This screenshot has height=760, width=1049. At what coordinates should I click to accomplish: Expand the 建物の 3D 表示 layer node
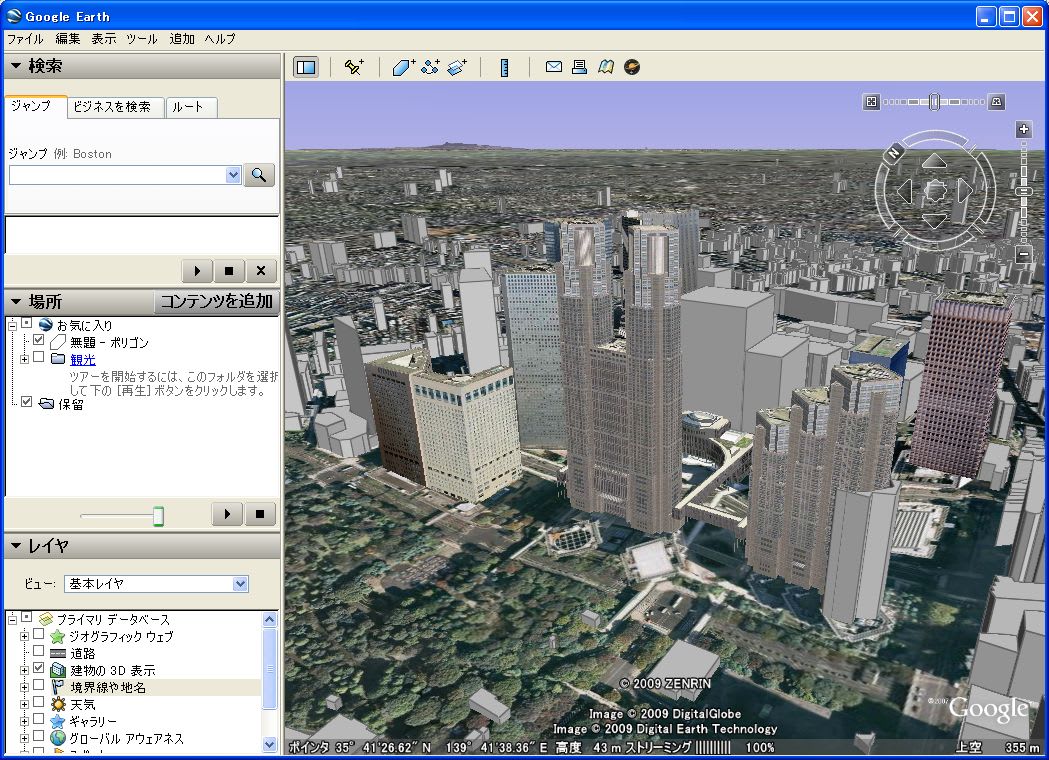[24, 670]
